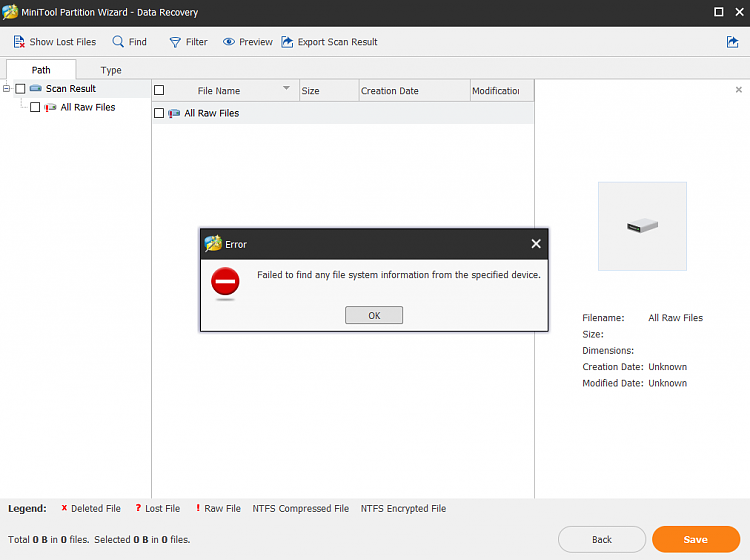
Task: Click the Show Lost Files icon
Action: click(x=19, y=42)
